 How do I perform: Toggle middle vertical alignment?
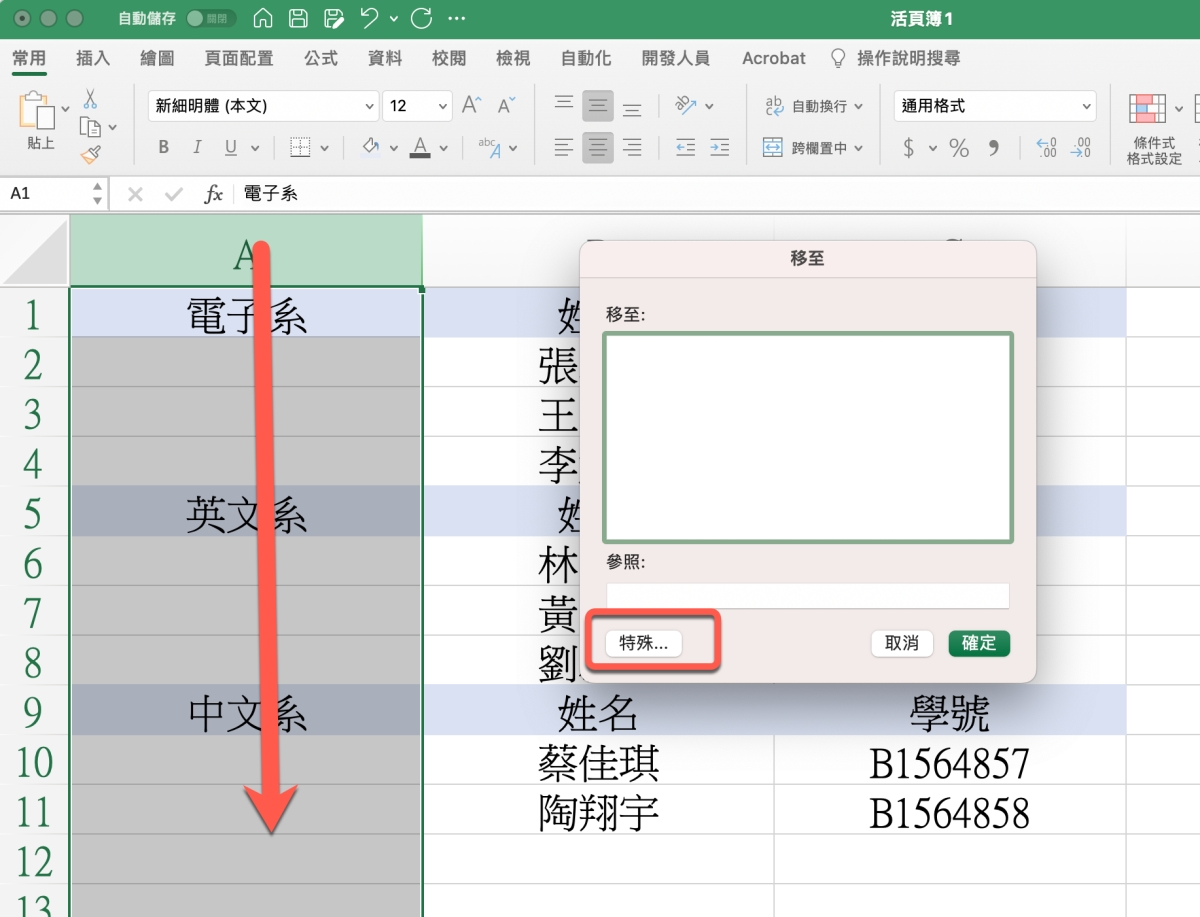[x=598, y=106]
